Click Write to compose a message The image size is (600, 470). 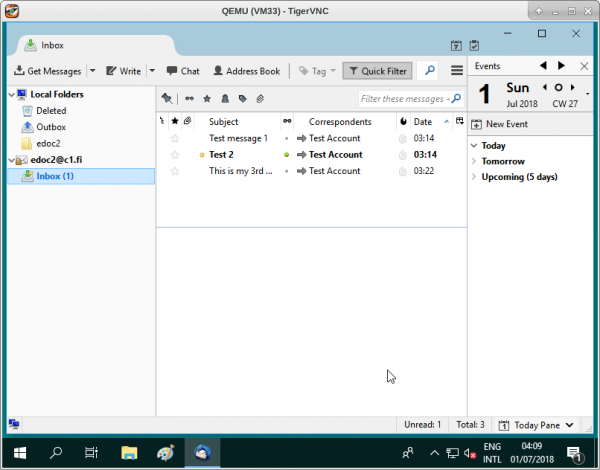coord(123,71)
